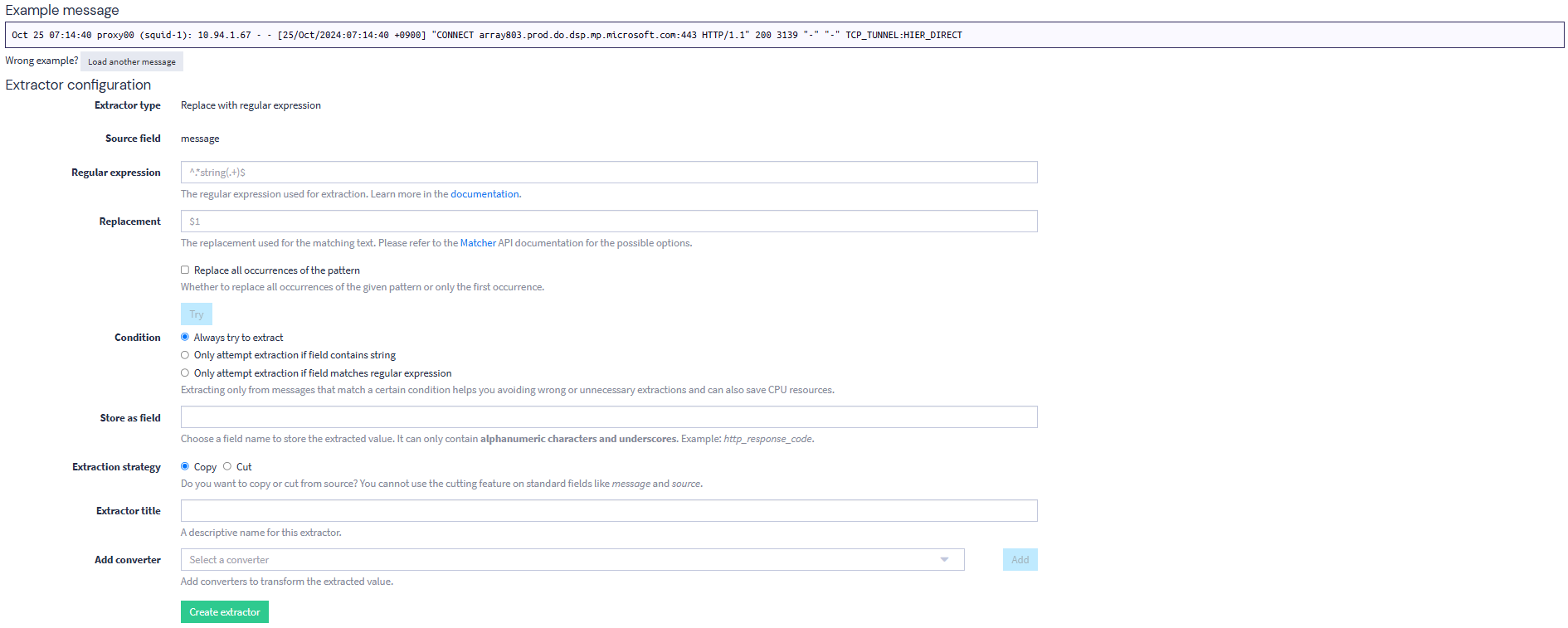1568x628 pixels.
Task: Click the Add converter button
Action: point(1020,560)
